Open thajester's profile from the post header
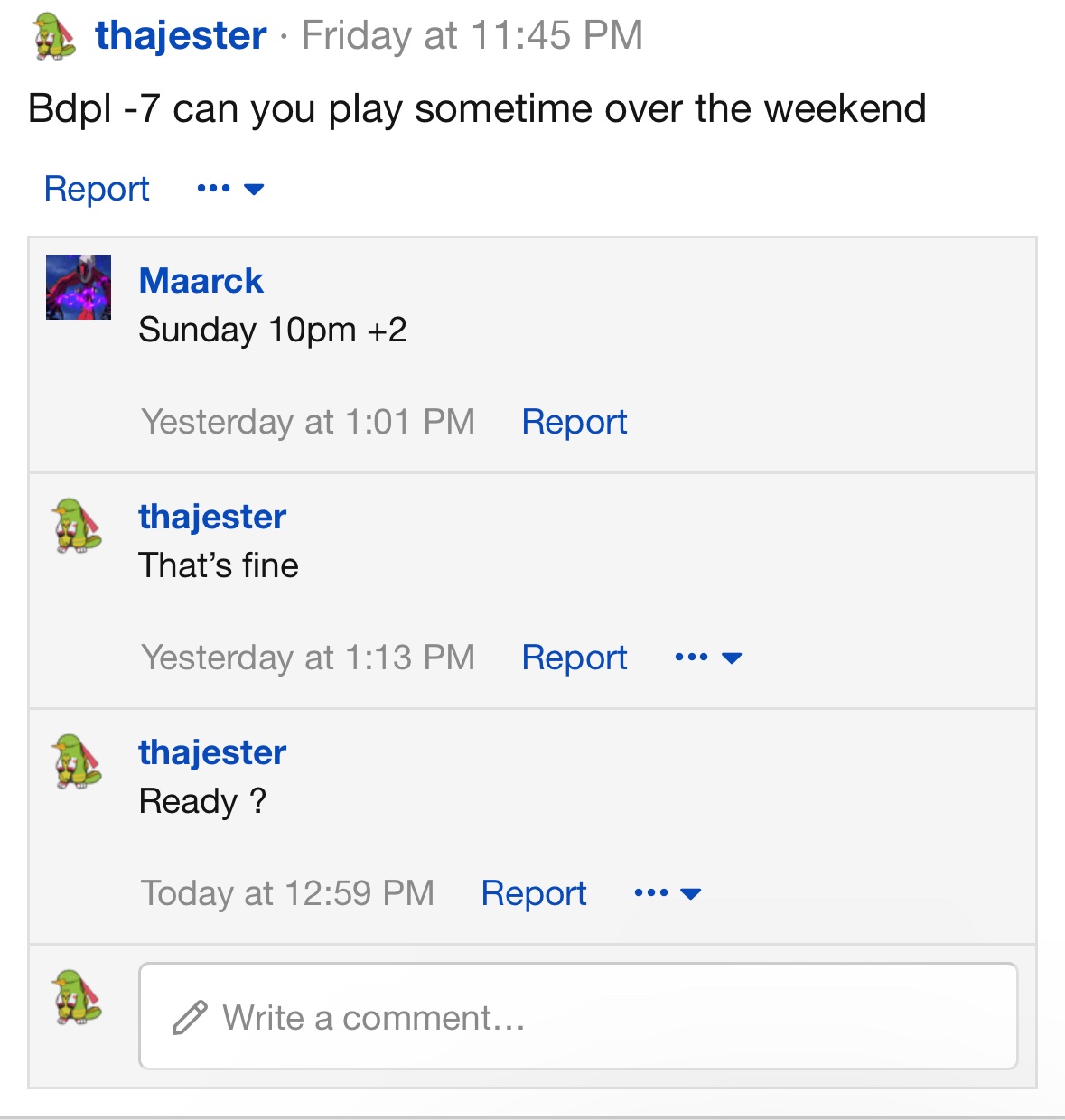This screenshot has width=1065, height=1120. (181, 36)
